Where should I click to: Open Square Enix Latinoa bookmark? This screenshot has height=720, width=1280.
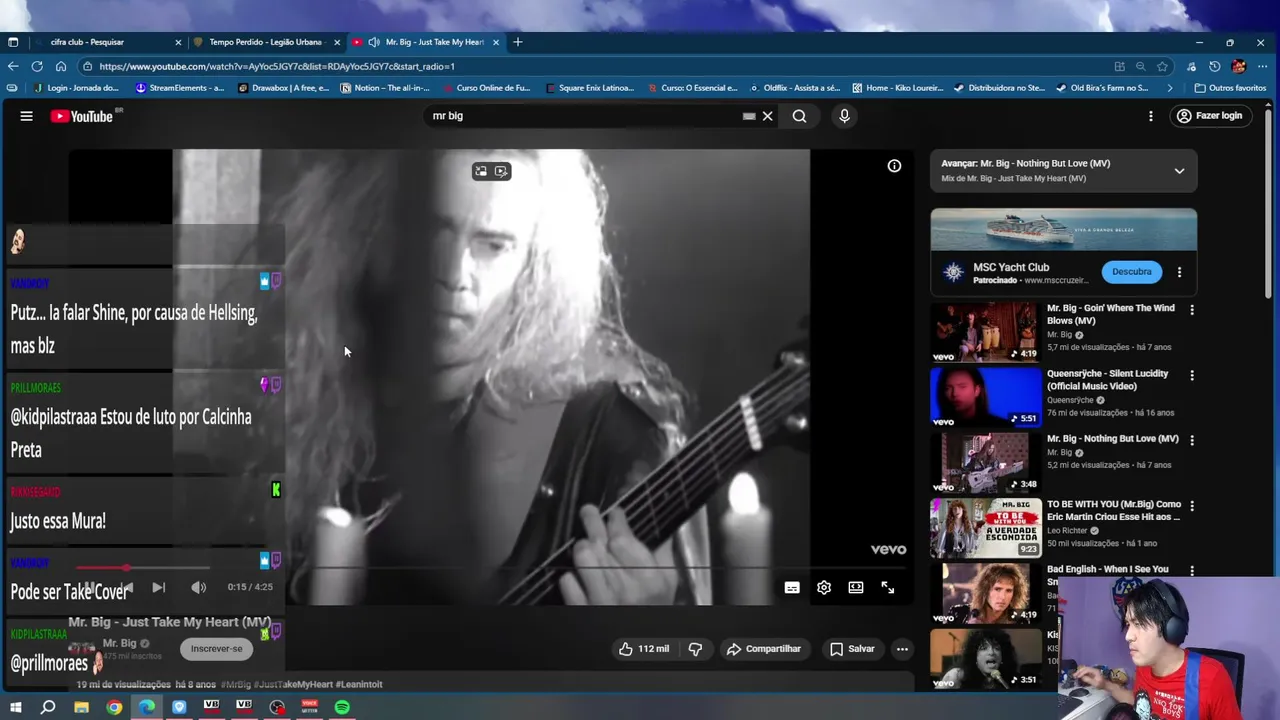590,88
